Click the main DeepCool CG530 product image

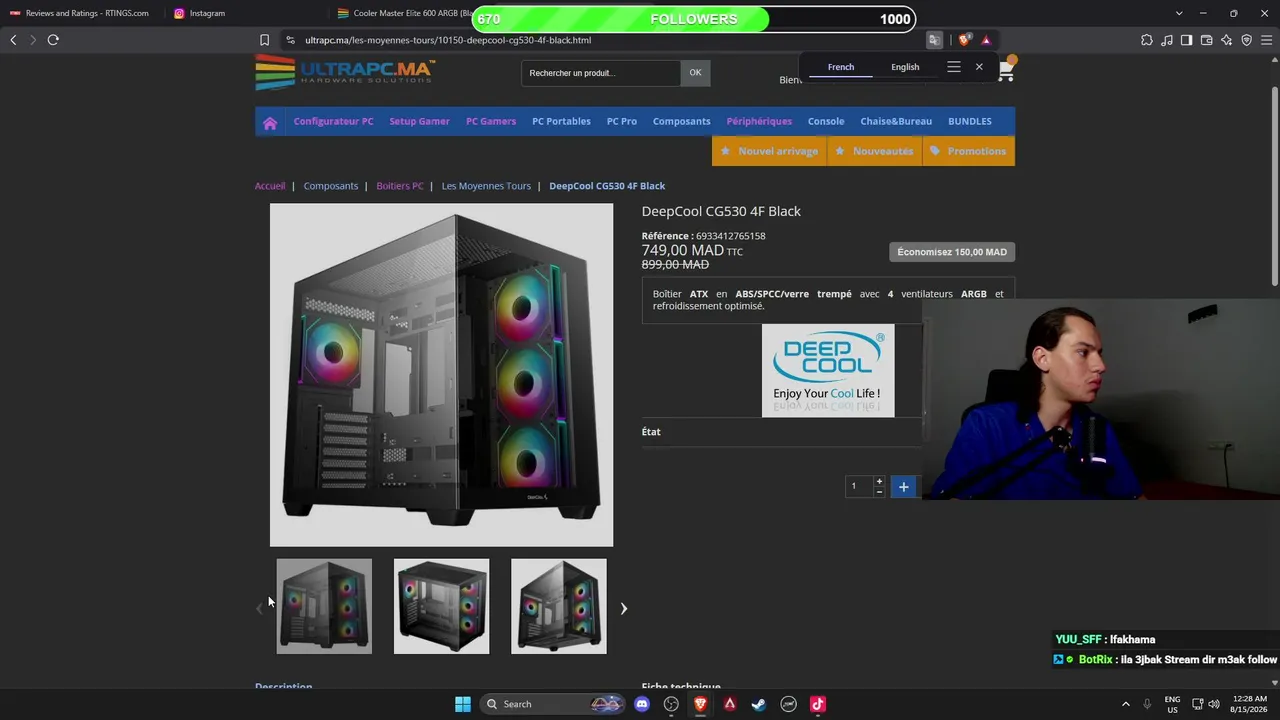tap(441, 375)
